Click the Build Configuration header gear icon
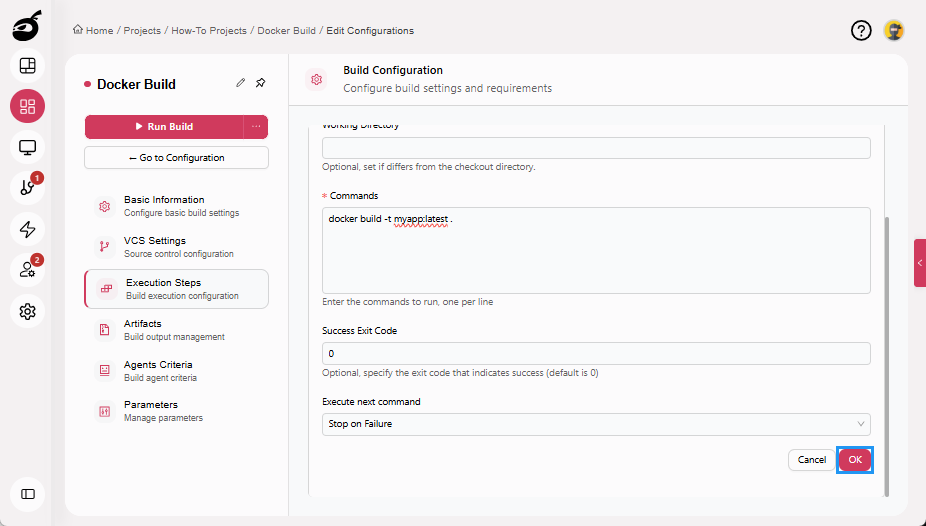Image resolution: width=926 pixels, height=526 pixels. pyautogui.click(x=317, y=79)
